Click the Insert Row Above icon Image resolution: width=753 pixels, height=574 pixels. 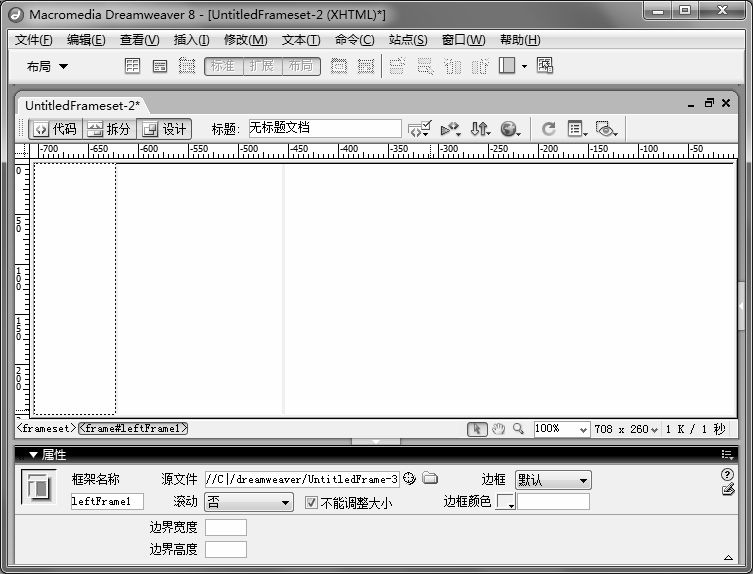pos(397,66)
